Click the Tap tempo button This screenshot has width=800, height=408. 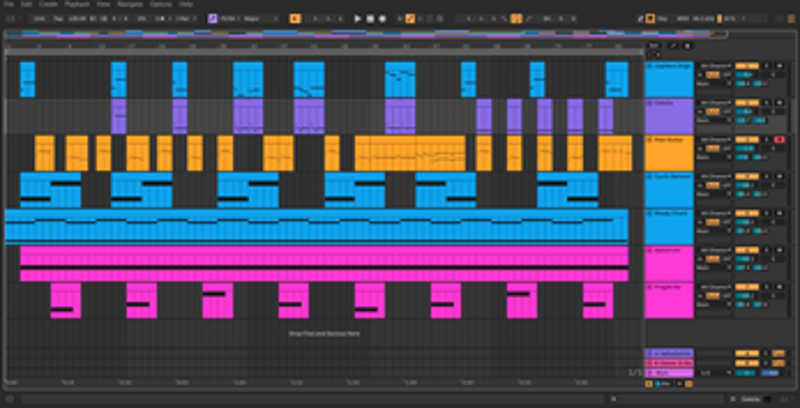click(59, 18)
